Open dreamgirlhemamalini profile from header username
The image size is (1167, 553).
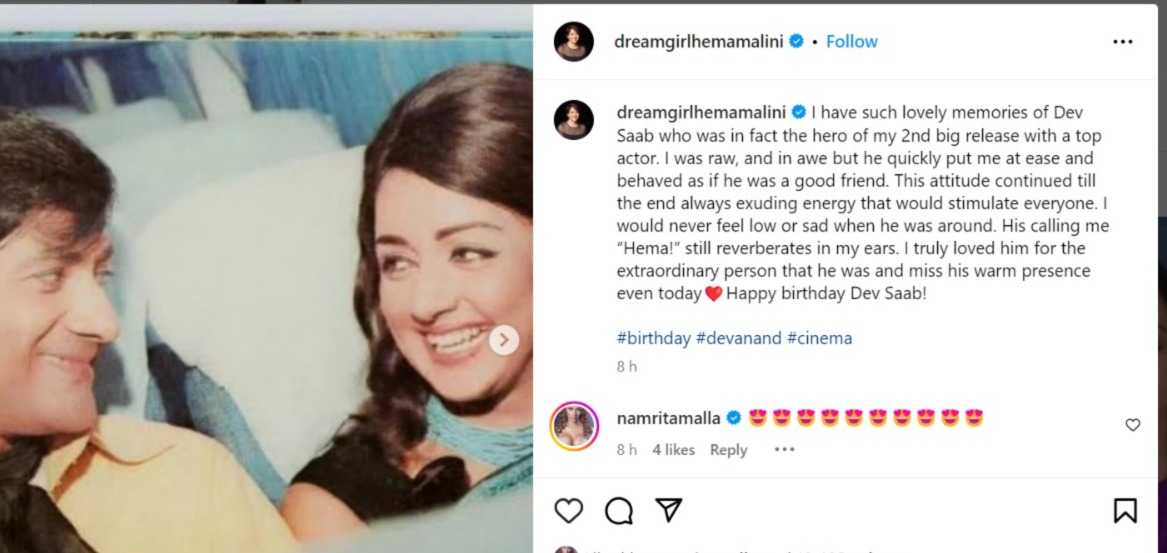(x=699, y=42)
